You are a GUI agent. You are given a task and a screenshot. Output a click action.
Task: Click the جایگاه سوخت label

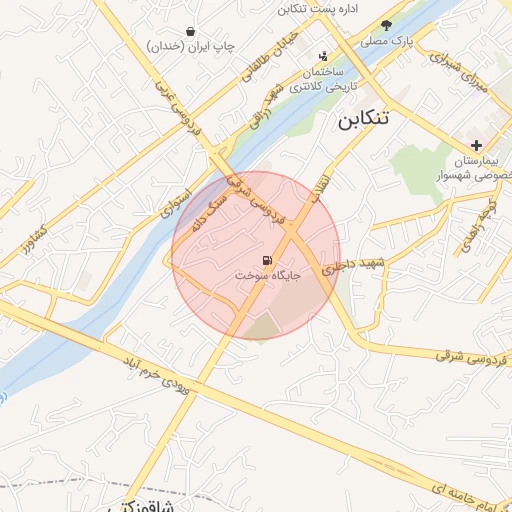(x=268, y=276)
